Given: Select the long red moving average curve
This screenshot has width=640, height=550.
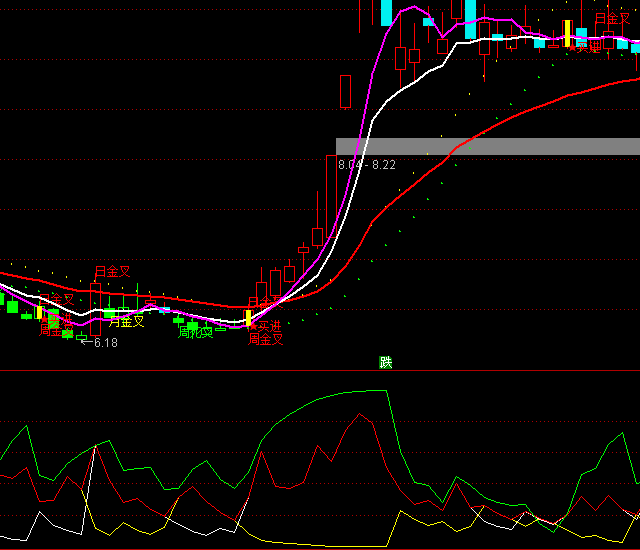Looking at the screenshot, I should point(500,115).
